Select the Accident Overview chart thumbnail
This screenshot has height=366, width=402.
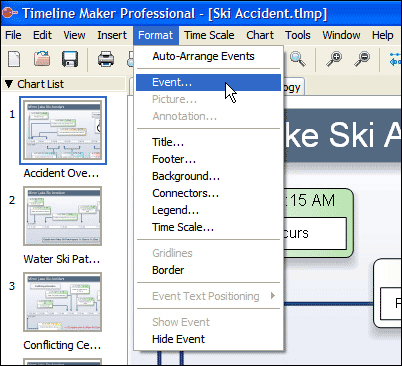pos(63,130)
